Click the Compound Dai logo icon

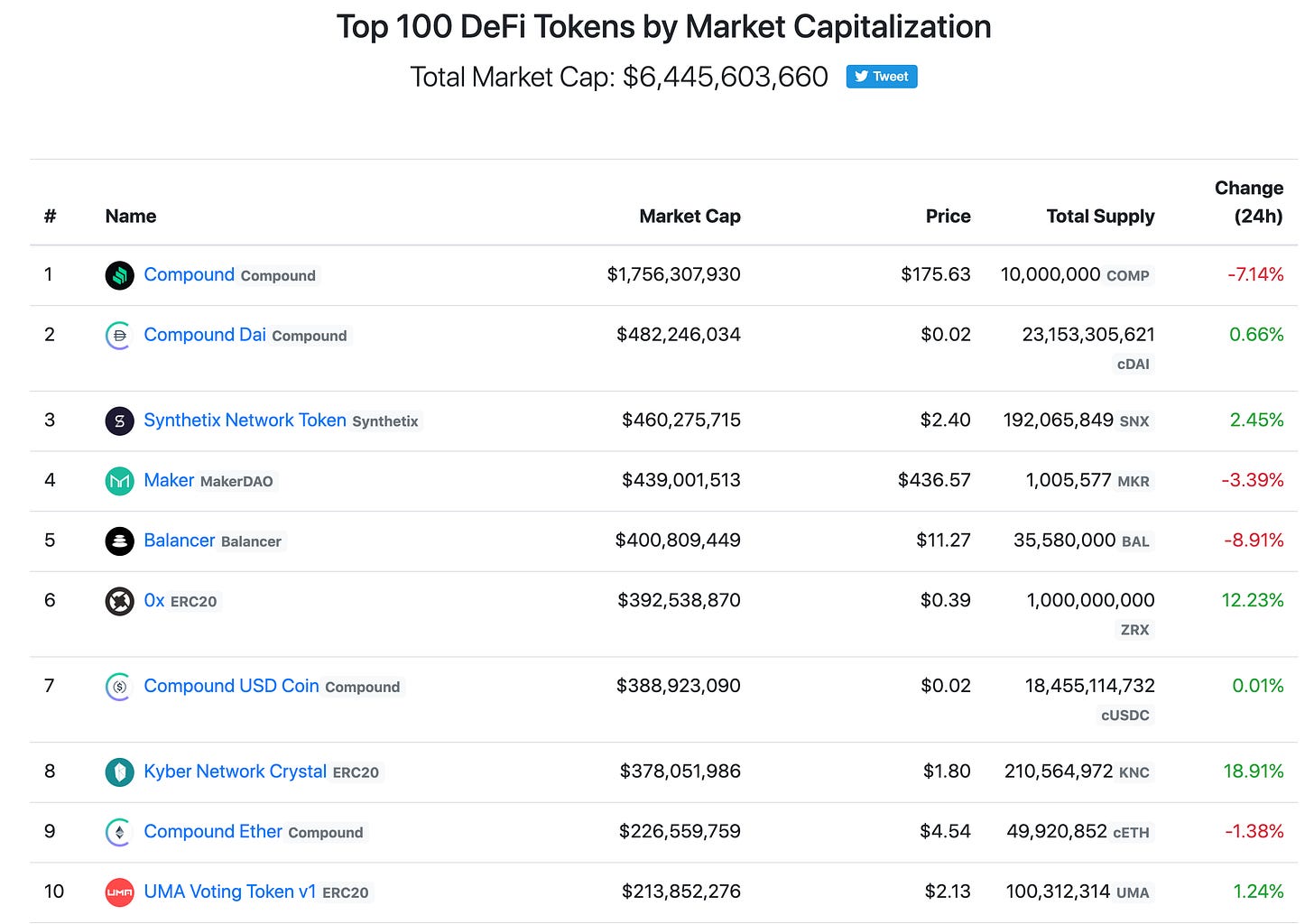coord(119,336)
